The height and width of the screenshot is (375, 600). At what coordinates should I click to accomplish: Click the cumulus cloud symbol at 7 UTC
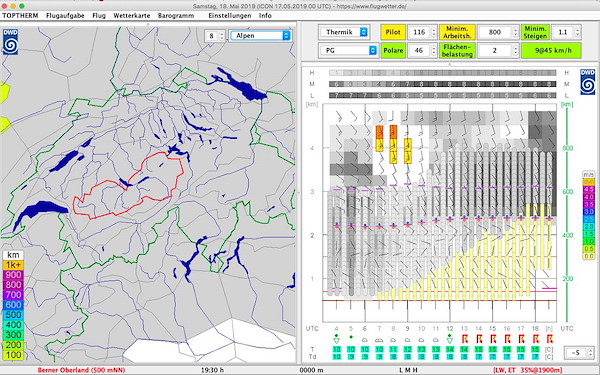coord(379,340)
